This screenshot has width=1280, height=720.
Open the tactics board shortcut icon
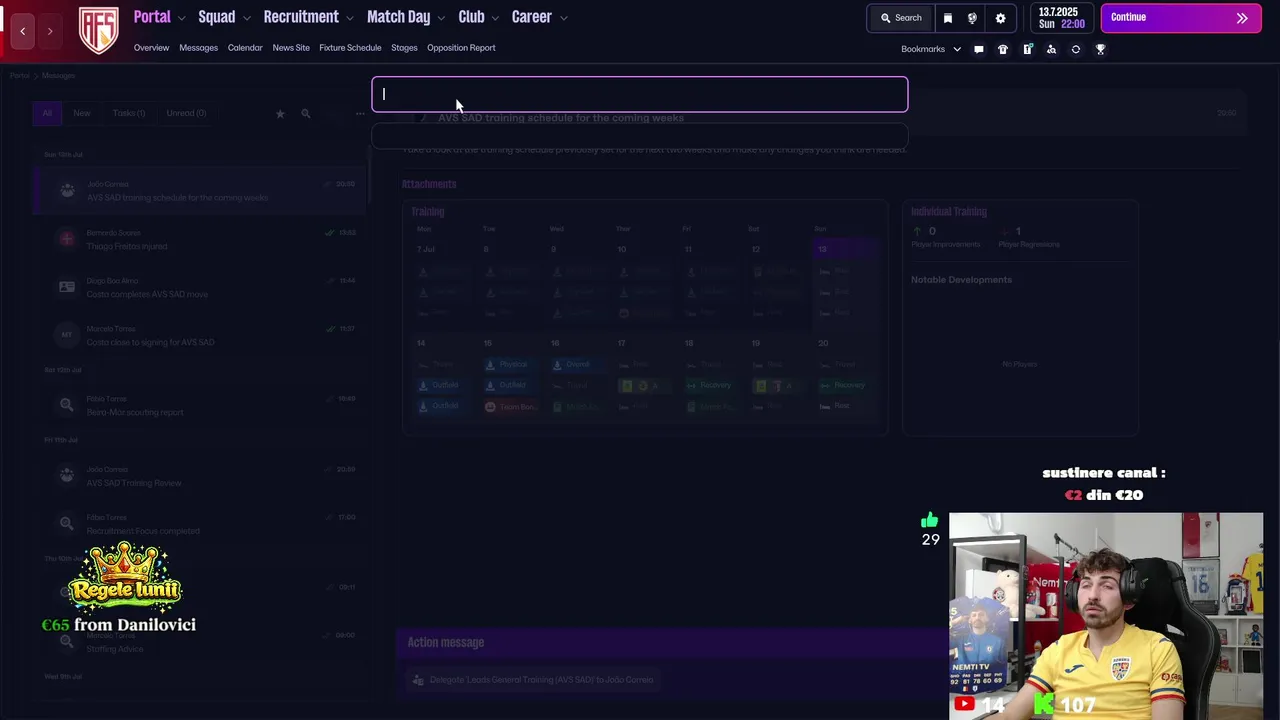(1027, 49)
